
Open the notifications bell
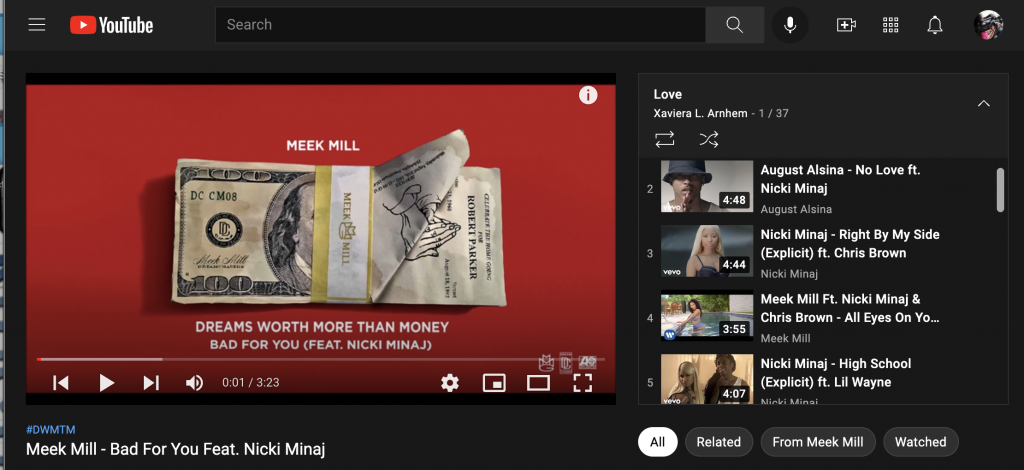tap(935, 25)
